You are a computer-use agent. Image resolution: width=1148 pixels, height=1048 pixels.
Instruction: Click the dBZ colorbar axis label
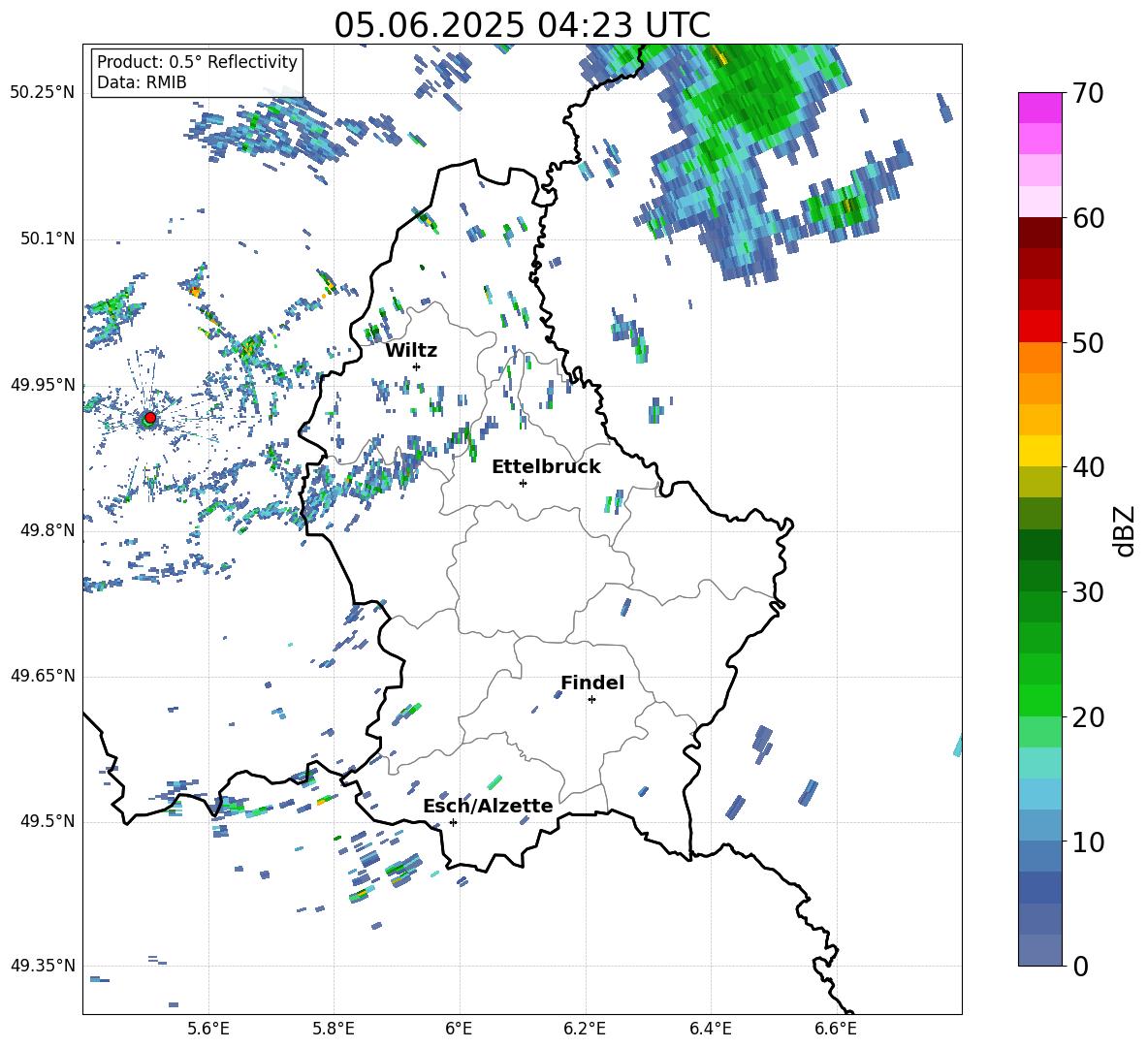(x=1126, y=530)
